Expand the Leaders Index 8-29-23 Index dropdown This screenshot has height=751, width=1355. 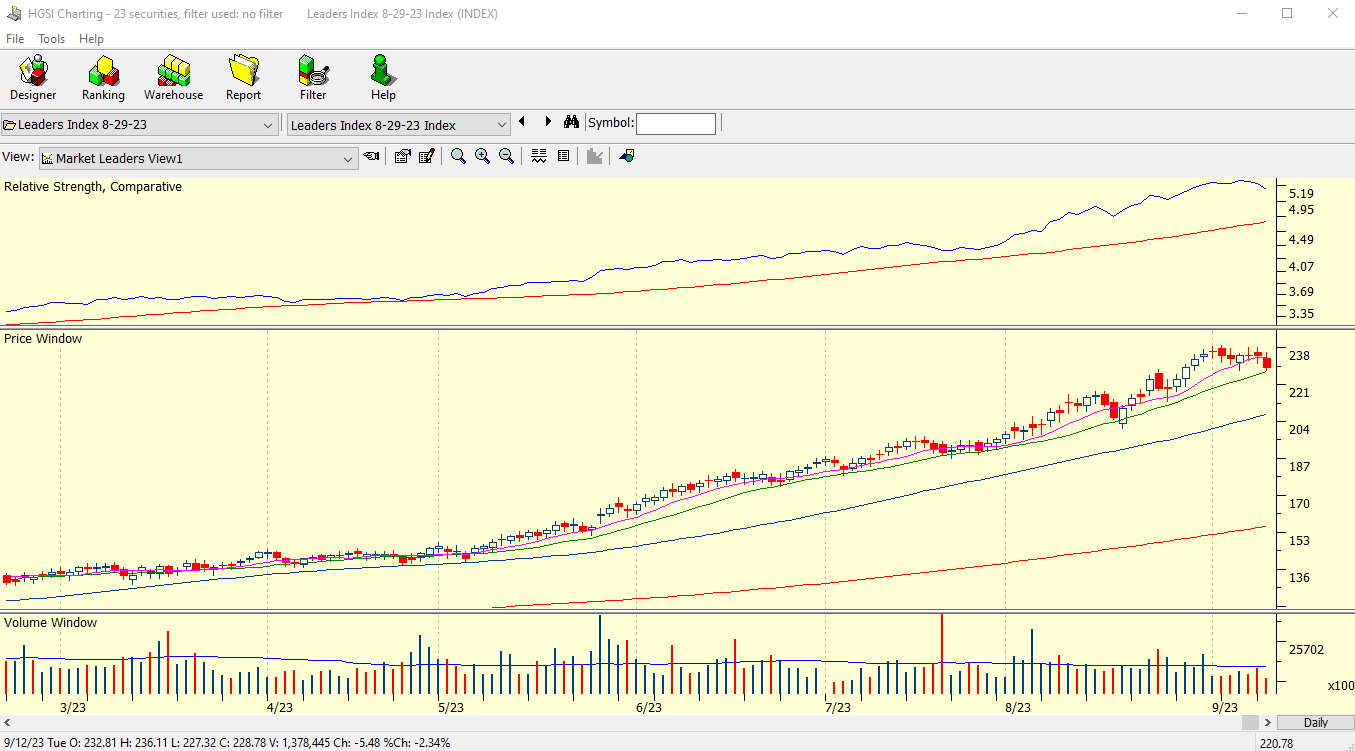(501, 125)
